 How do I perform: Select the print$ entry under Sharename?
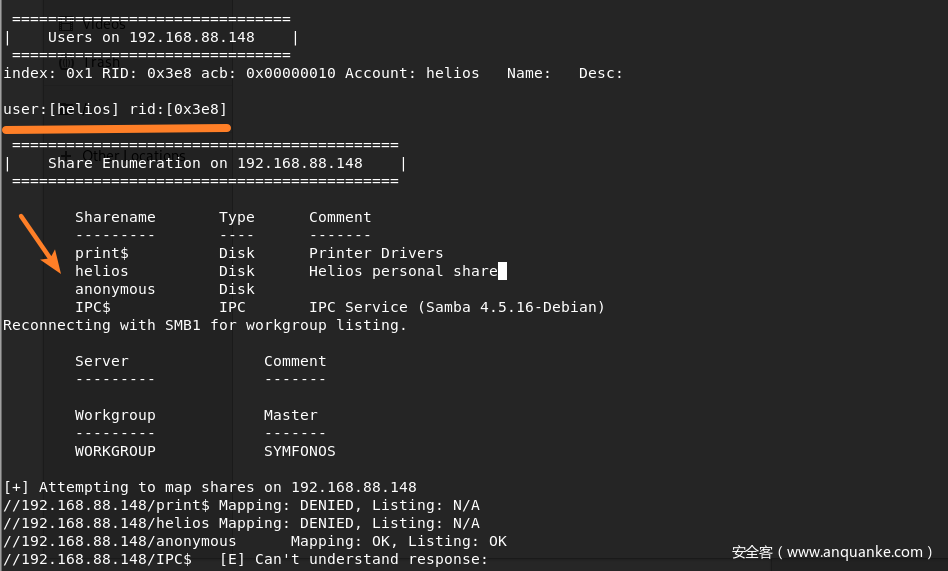[102, 253]
